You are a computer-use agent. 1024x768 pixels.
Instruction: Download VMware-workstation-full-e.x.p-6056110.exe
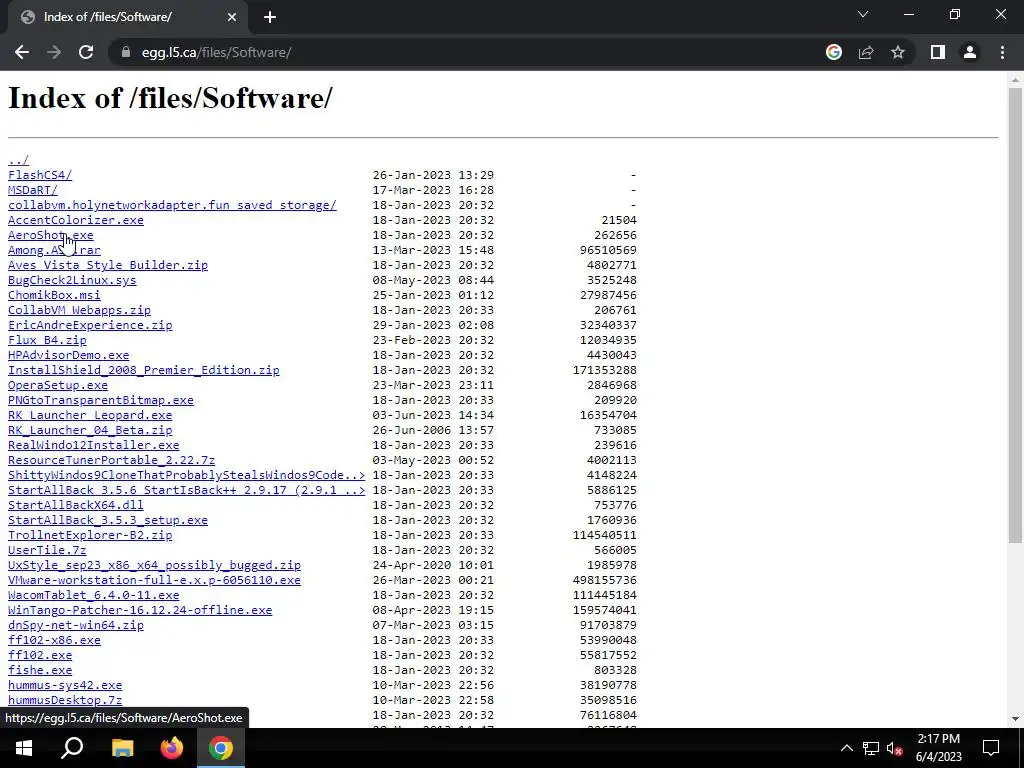[154, 581]
